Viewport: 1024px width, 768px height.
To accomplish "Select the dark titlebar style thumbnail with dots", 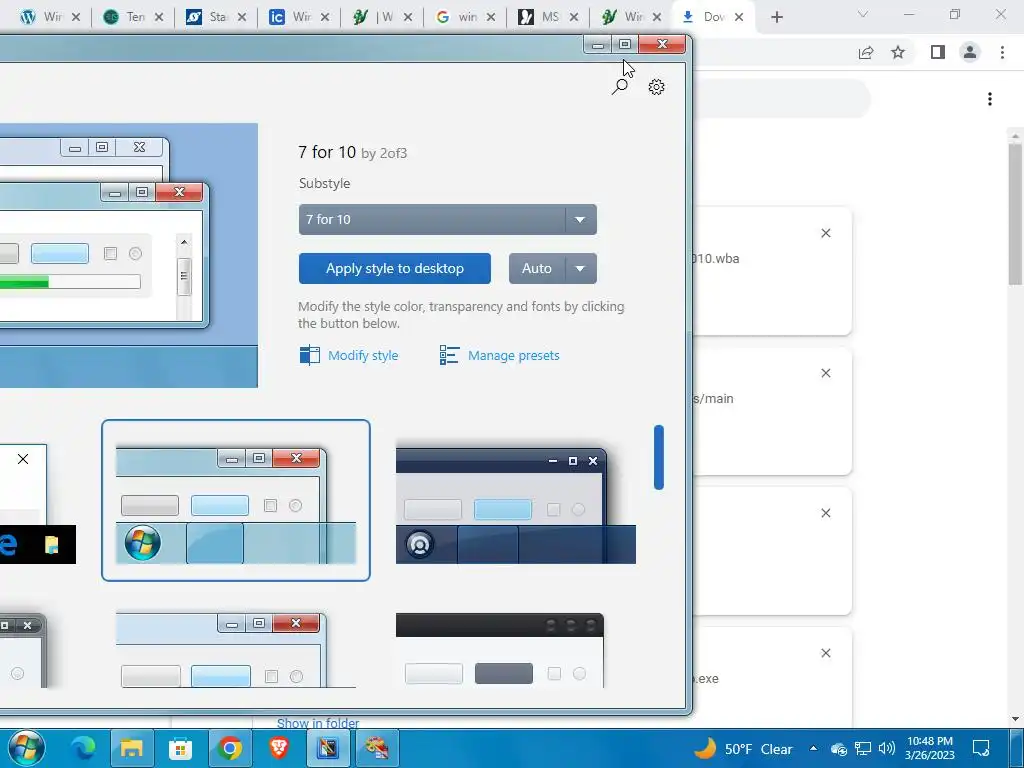I will [500, 650].
